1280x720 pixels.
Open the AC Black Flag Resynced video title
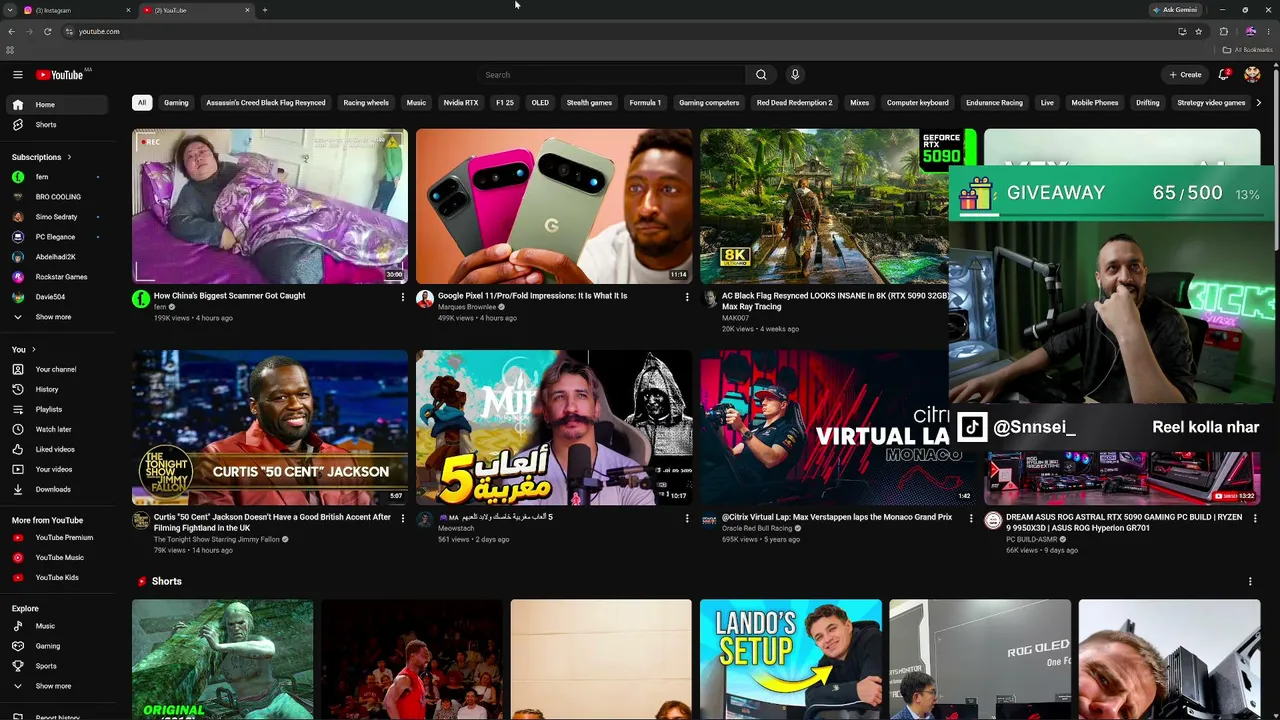(x=835, y=301)
